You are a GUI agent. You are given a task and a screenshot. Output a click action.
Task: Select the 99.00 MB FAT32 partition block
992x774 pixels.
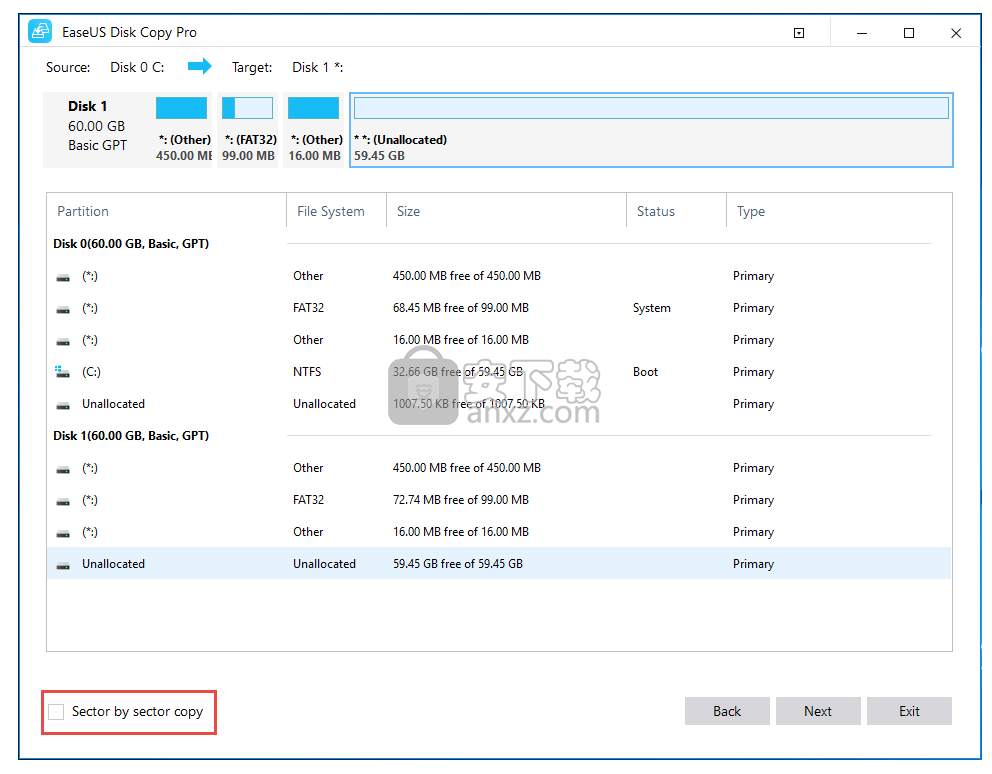[x=248, y=130]
